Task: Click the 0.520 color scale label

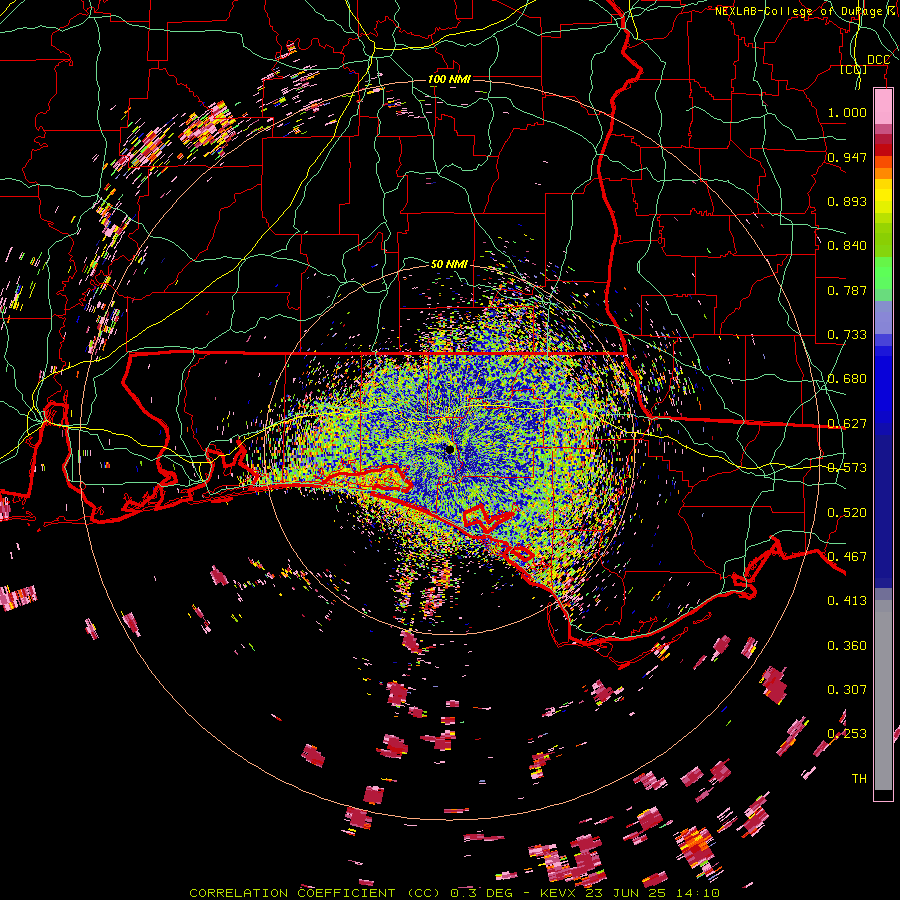Action: 847,512
